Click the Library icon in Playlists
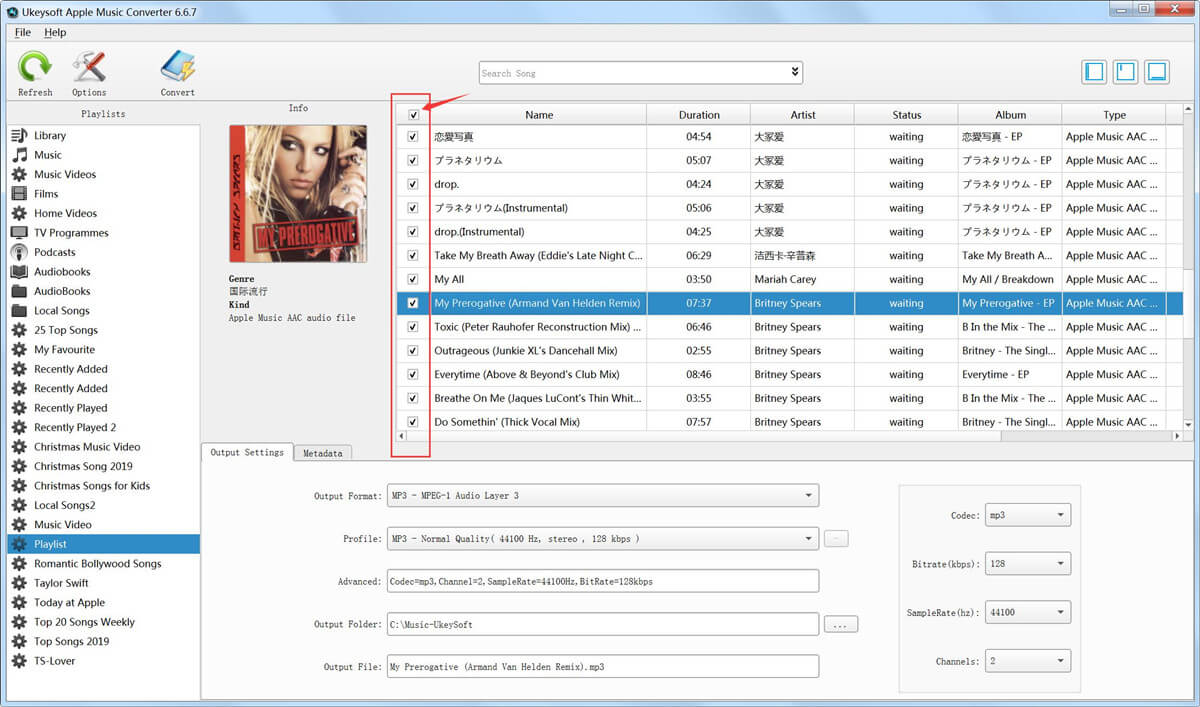The height and width of the screenshot is (707, 1200). point(19,135)
